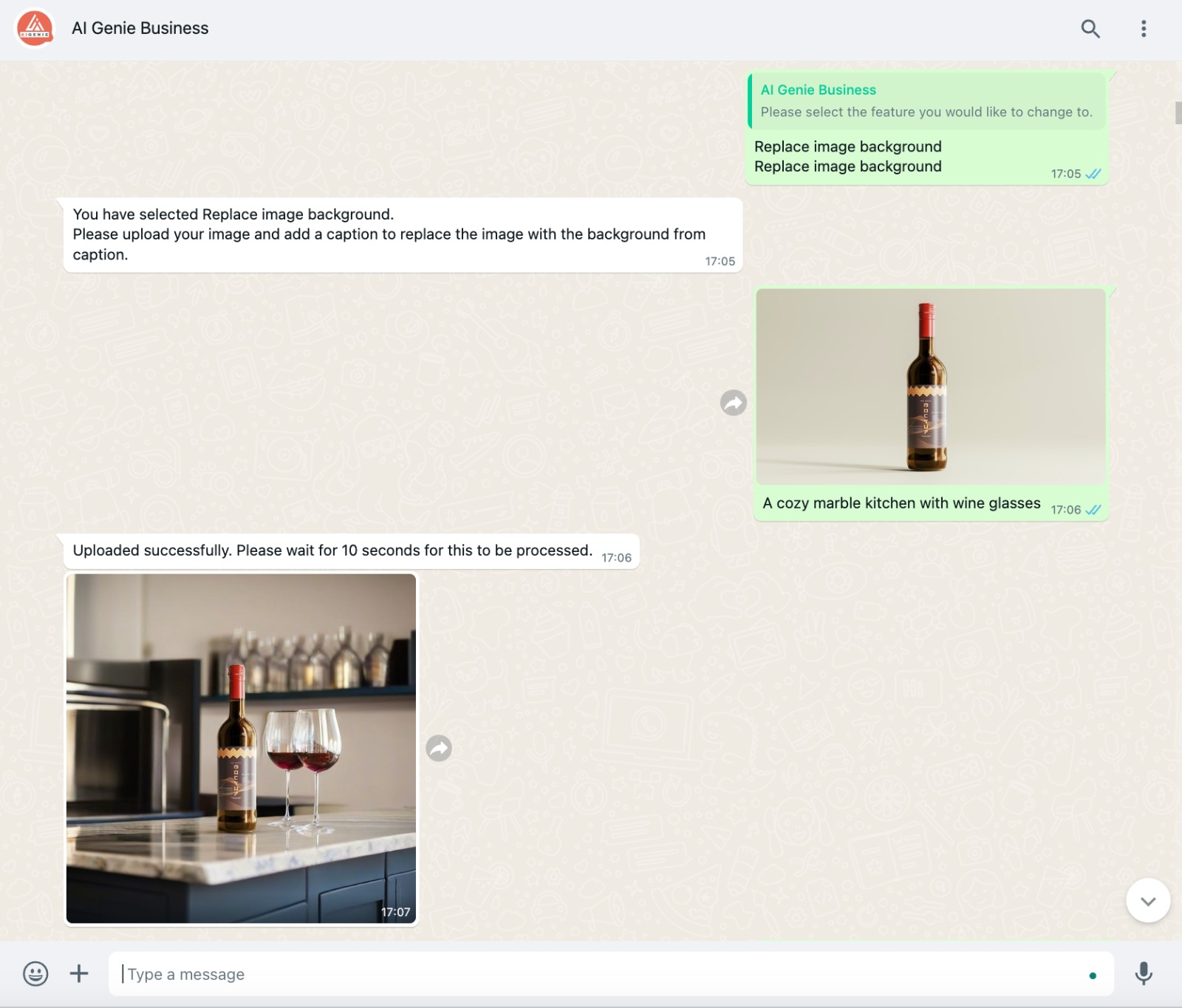This screenshot has height=1008, width=1182.
Task: Click the 'Uploaded successfully' message
Action: [351, 551]
